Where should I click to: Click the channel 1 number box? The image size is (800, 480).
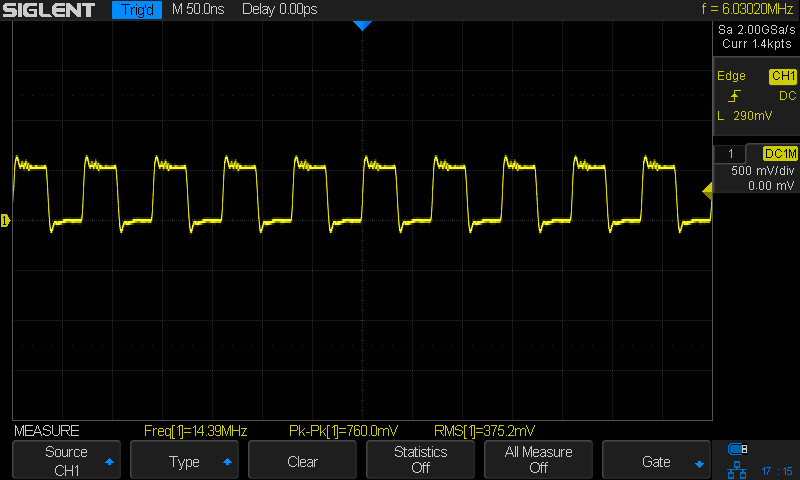coord(731,153)
